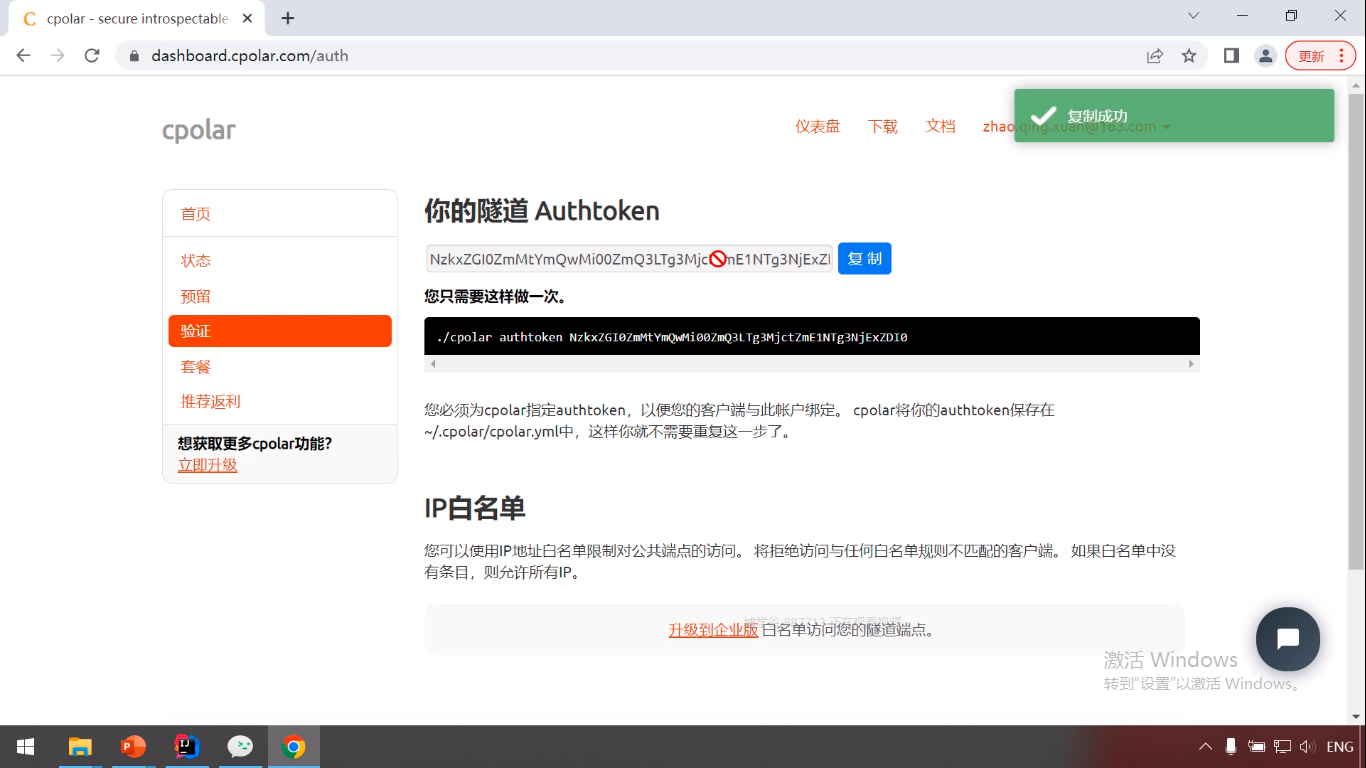Open the Windows Start menu
The height and width of the screenshot is (768, 1366).
tap(26, 747)
